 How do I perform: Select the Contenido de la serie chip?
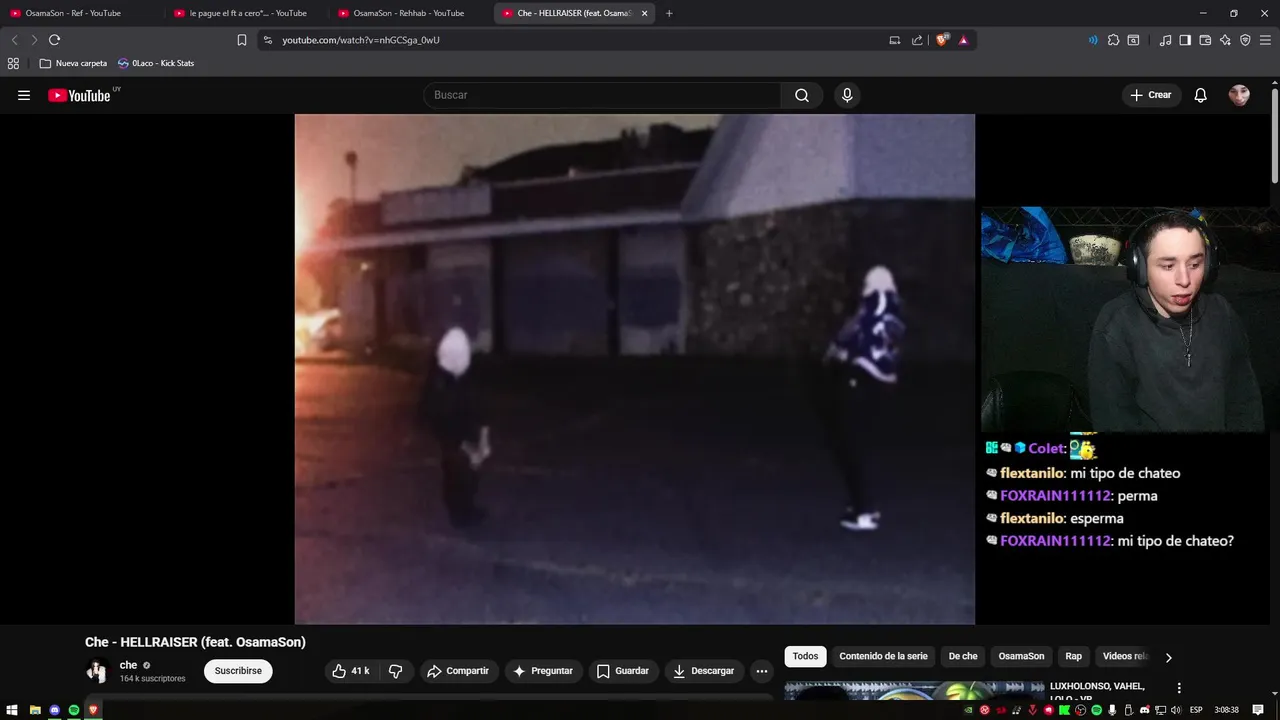coord(883,657)
